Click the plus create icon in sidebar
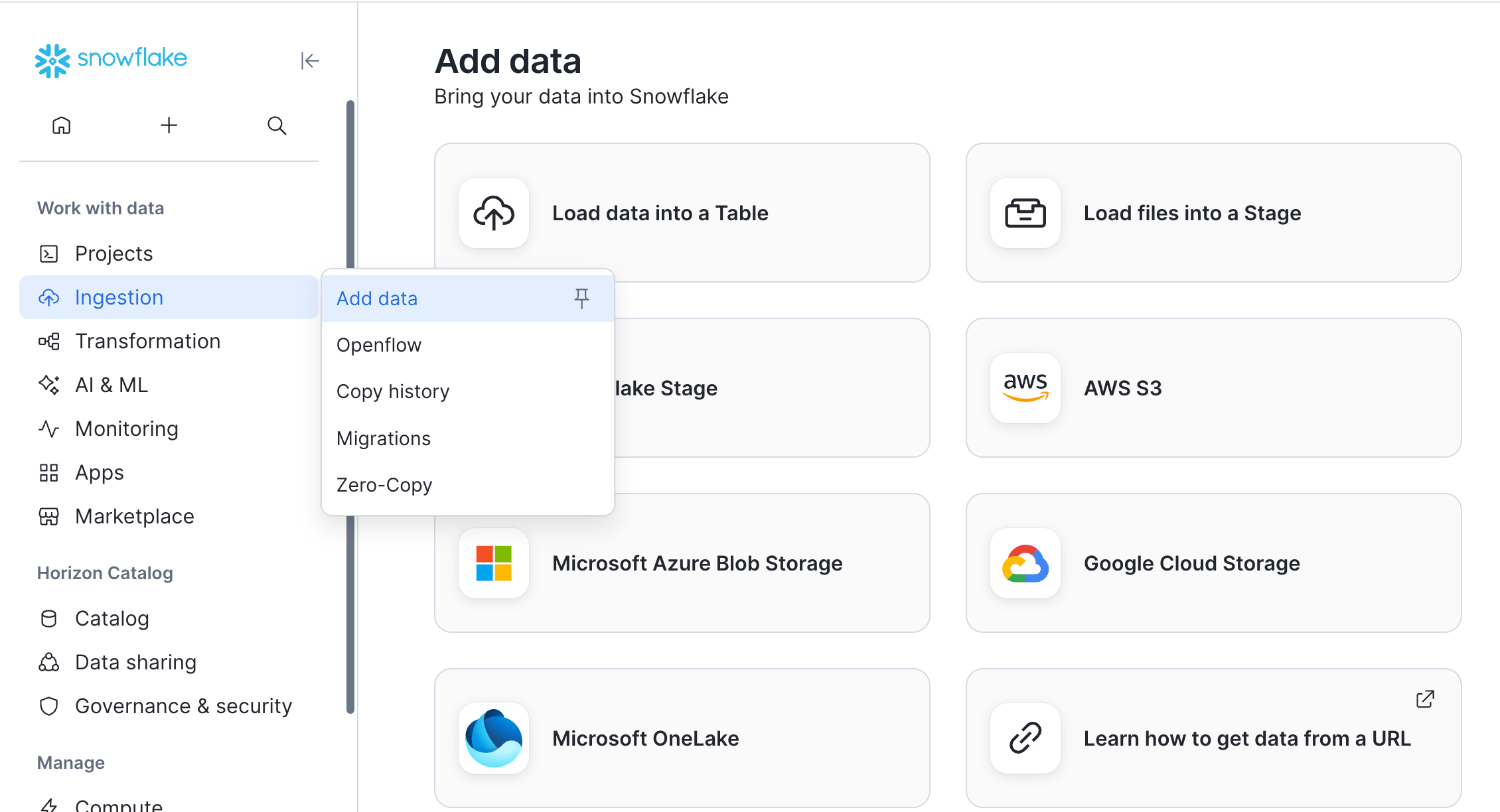 click(169, 125)
